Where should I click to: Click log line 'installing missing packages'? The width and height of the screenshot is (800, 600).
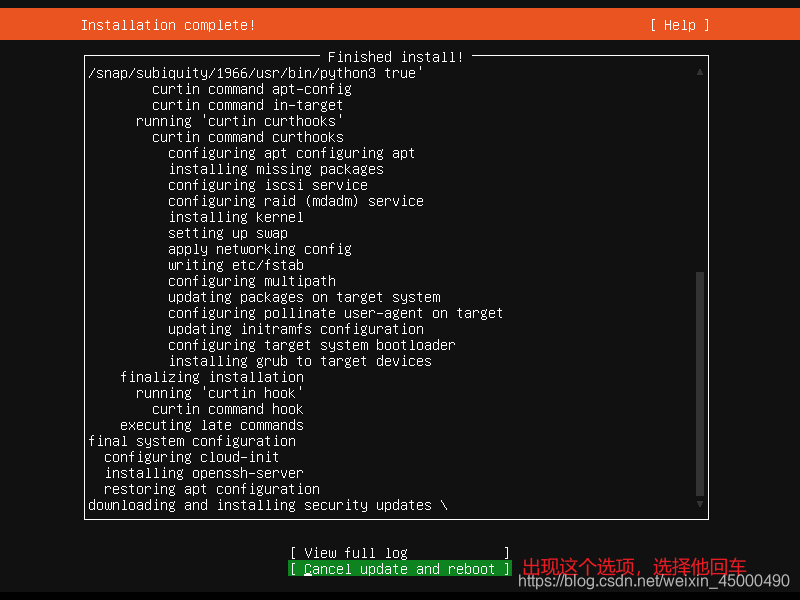tap(276, 169)
